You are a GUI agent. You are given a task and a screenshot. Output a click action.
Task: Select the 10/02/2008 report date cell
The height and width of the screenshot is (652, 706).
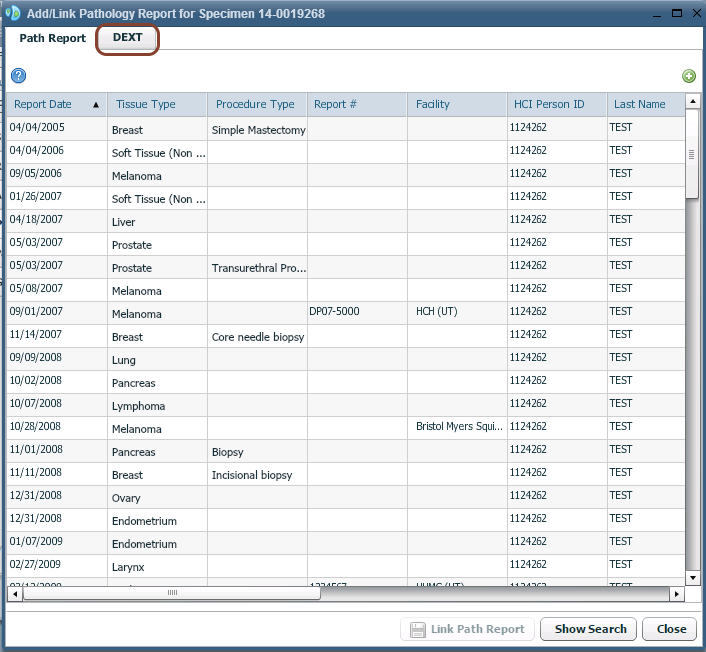[x=57, y=381]
